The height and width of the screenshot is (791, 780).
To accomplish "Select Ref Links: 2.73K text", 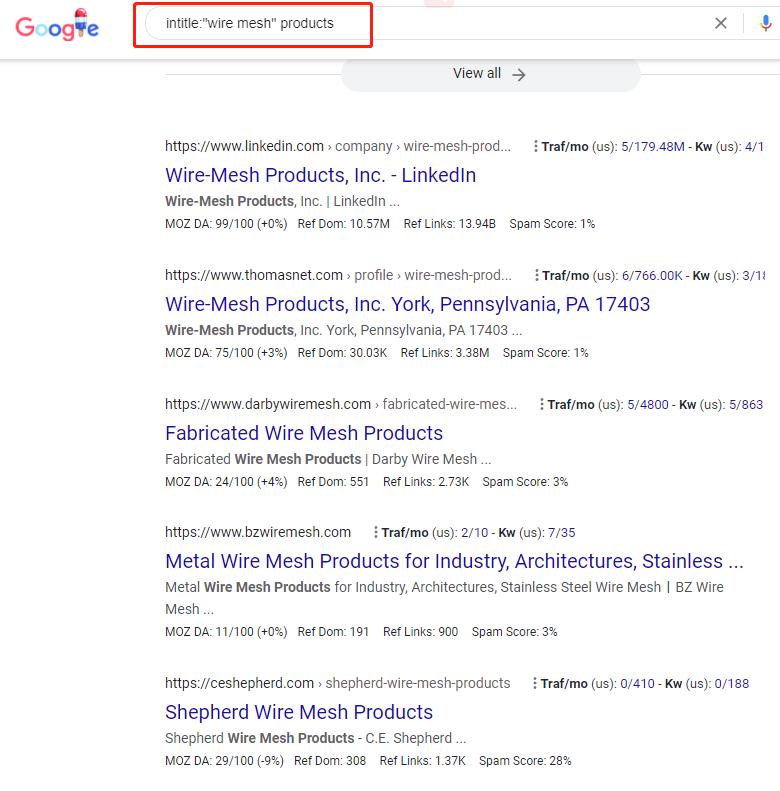I will [426, 482].
